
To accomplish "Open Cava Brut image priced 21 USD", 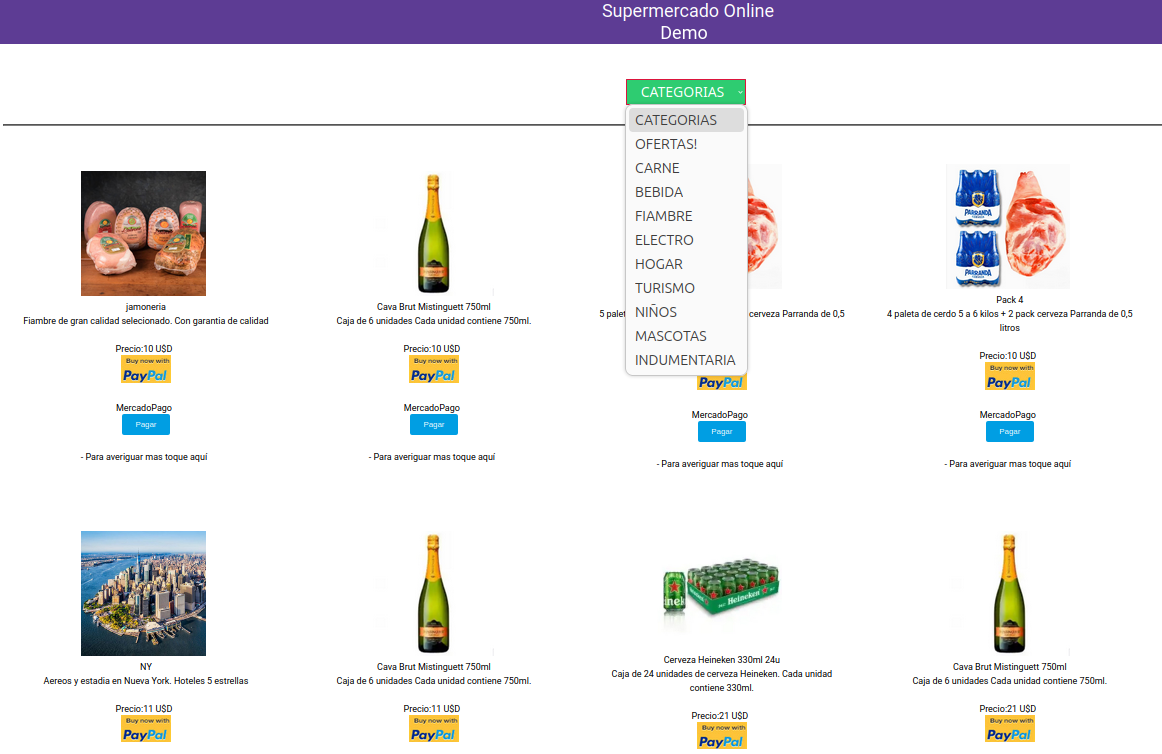I will coord(1009,593).
